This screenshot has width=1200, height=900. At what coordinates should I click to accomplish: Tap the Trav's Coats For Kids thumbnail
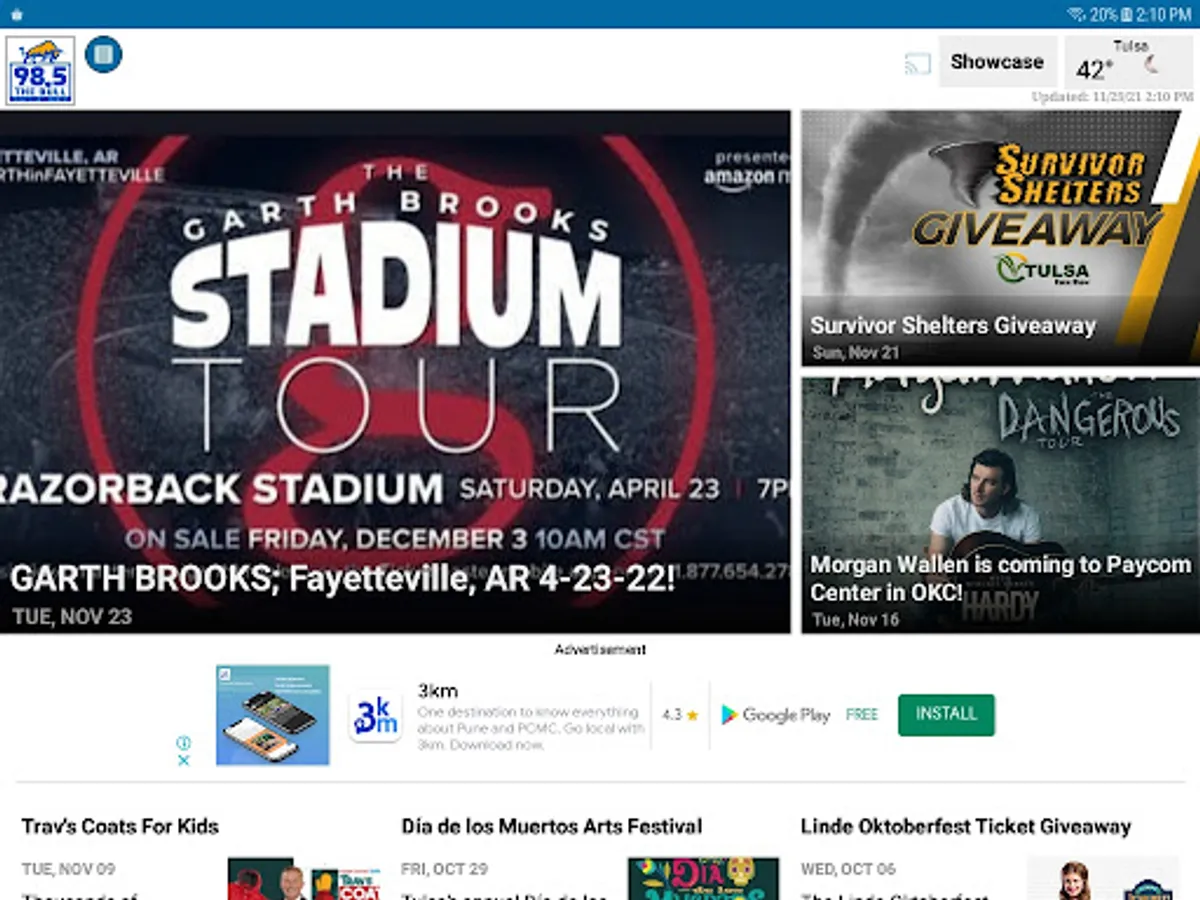tap(304, 879)
